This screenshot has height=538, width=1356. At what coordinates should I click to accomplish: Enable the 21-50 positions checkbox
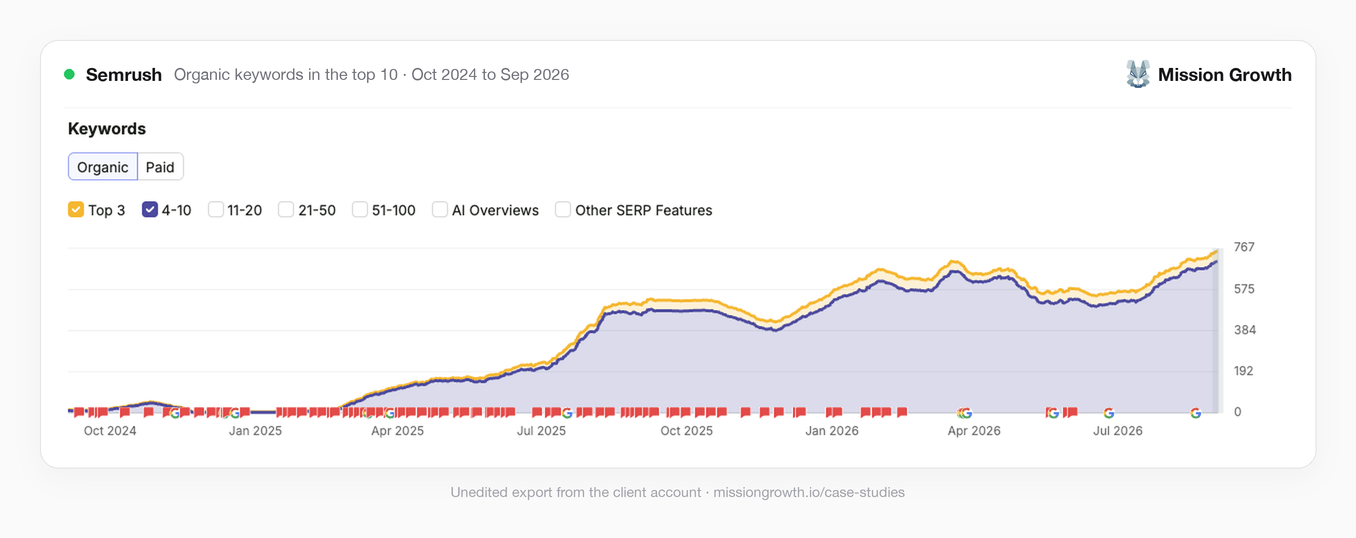[x=286, y=210]
